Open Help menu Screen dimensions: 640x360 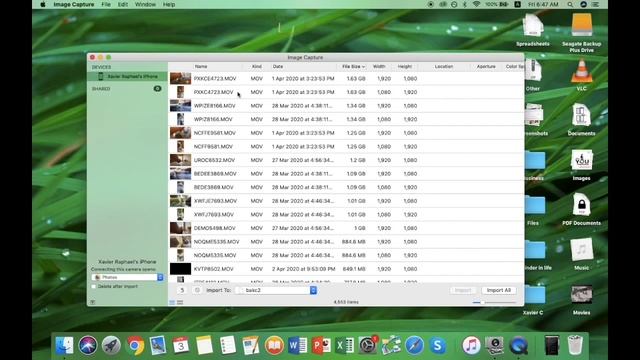click(169, 4)
